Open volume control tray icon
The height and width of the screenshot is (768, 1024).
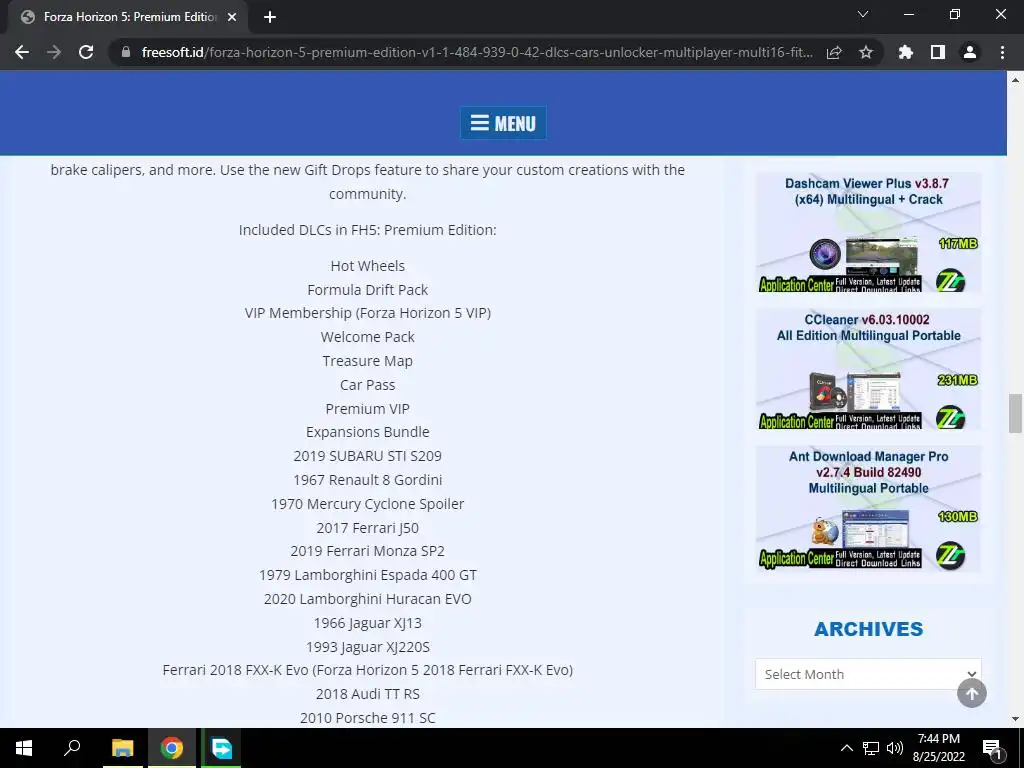tap(895, 748)
